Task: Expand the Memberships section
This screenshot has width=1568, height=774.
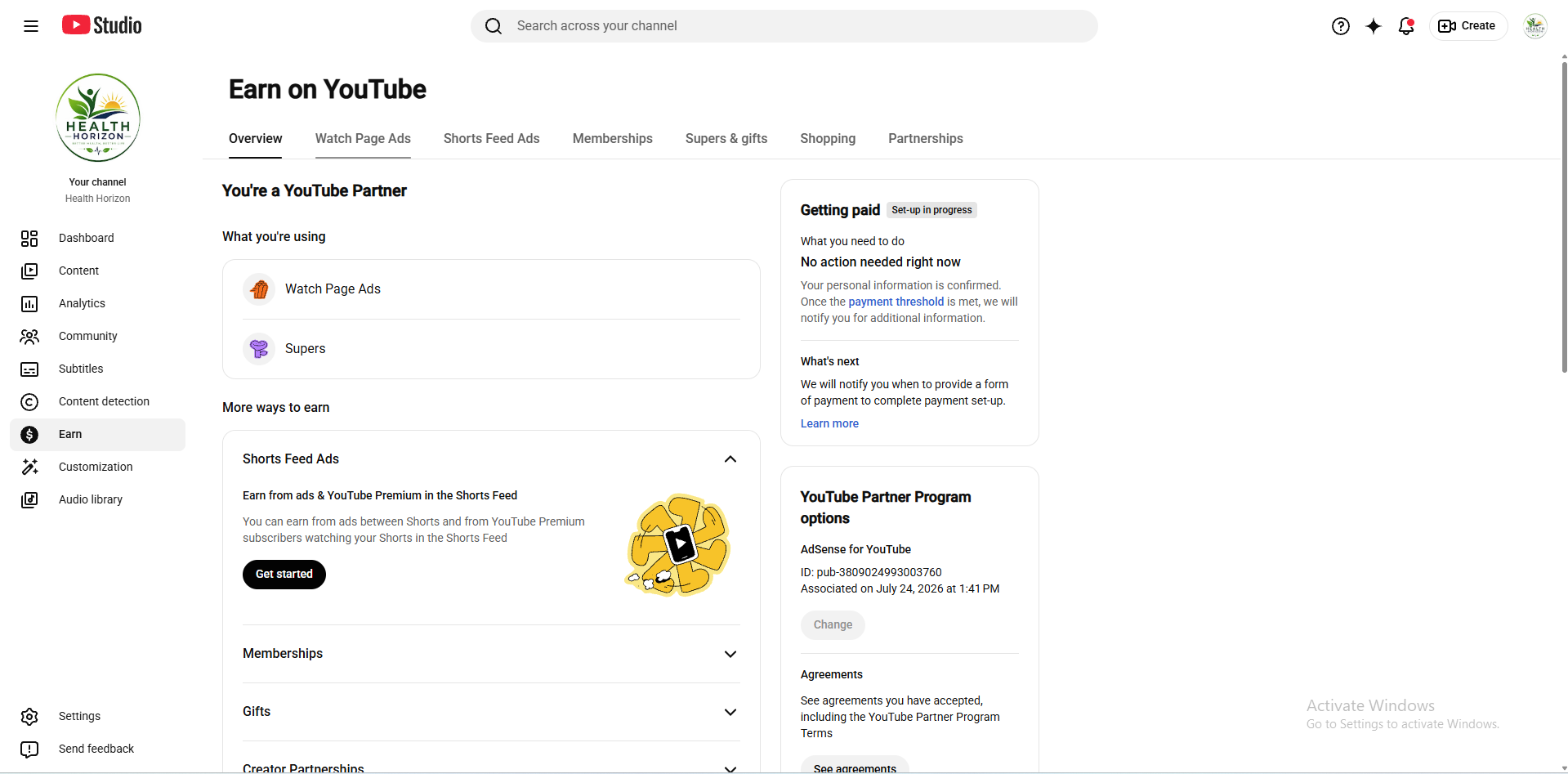Action: tap(730, 654)
